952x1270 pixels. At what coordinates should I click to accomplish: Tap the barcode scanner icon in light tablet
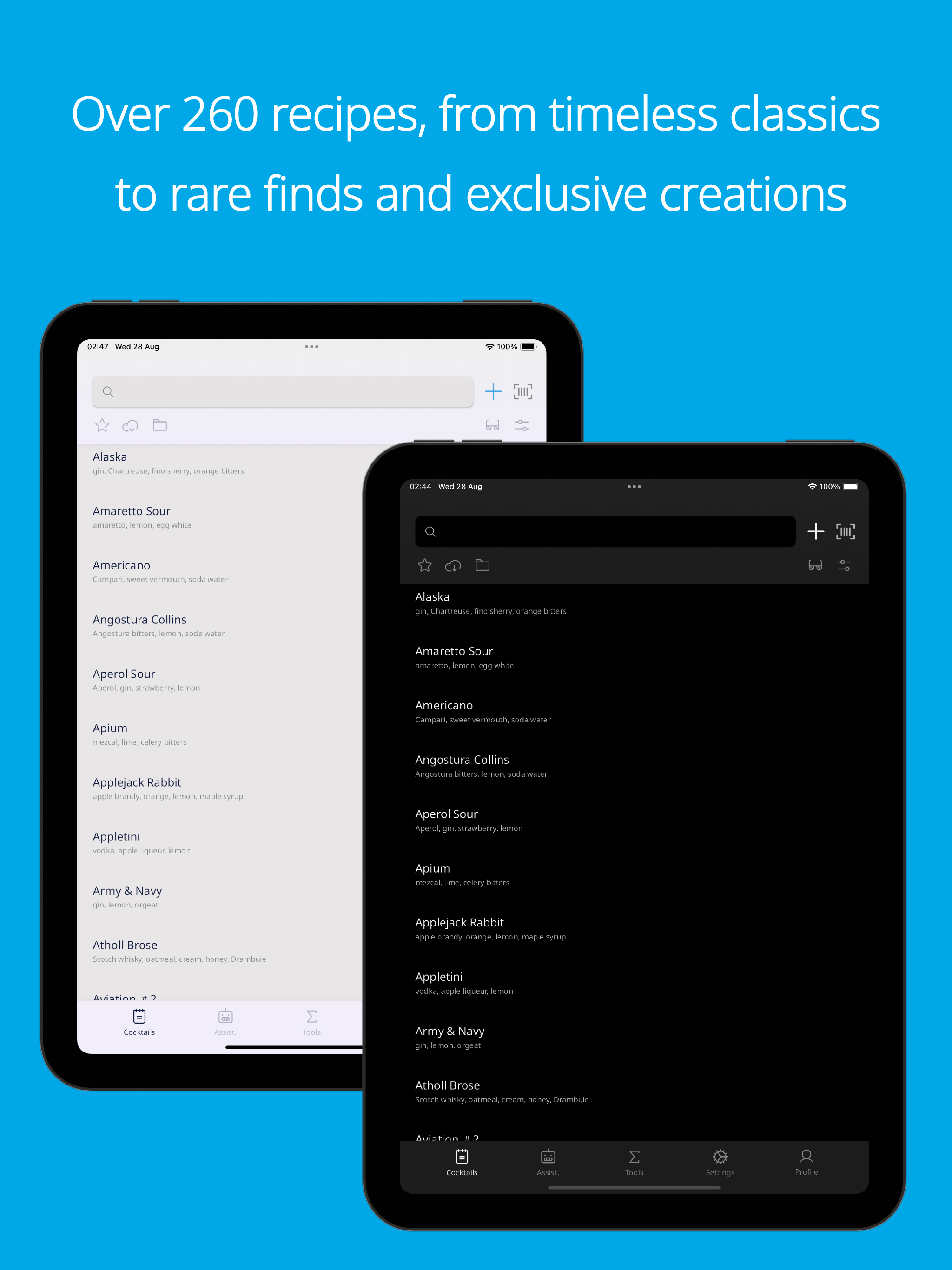[522, 391]
